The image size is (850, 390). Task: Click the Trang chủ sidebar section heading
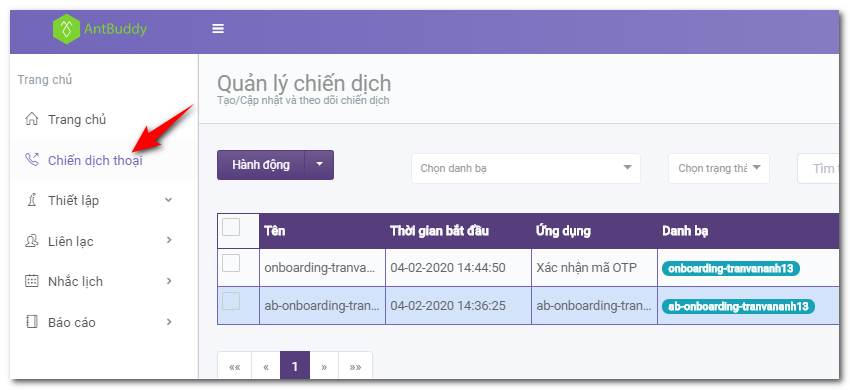45,80
